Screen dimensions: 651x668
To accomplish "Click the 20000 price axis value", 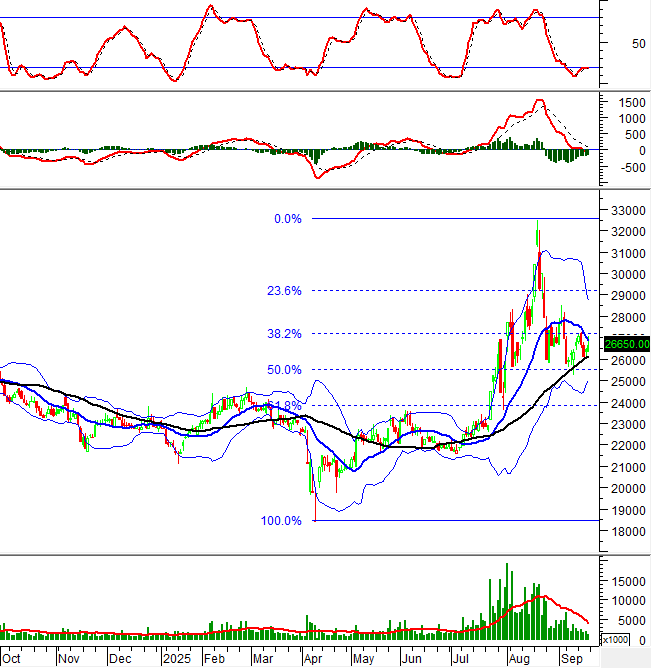I will point(628,489).
